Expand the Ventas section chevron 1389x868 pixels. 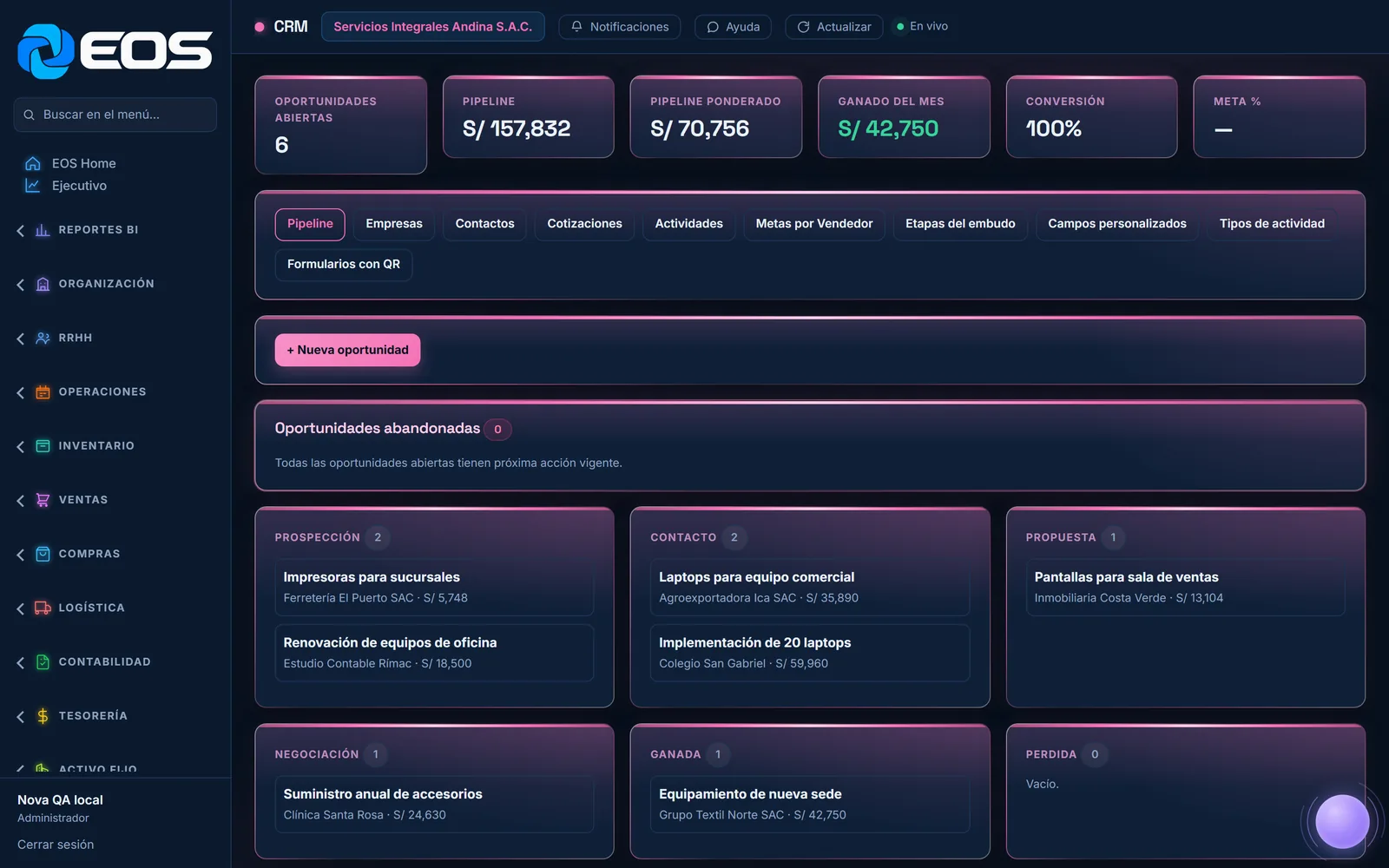click(x=21, y=501)
